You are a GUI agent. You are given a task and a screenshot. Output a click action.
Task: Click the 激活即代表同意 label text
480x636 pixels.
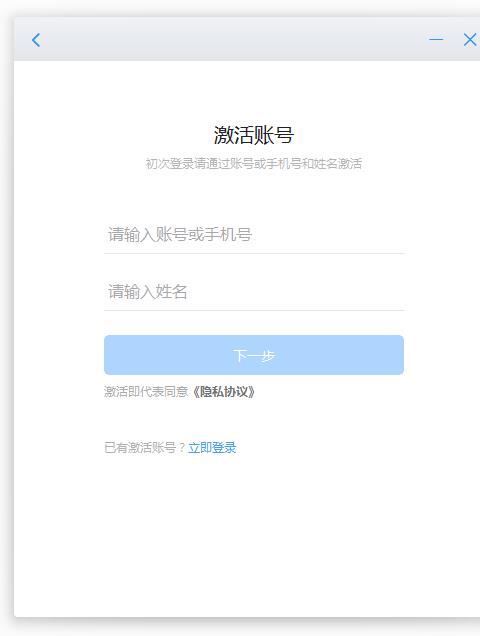pyautogui.click(x=146, y=392)
